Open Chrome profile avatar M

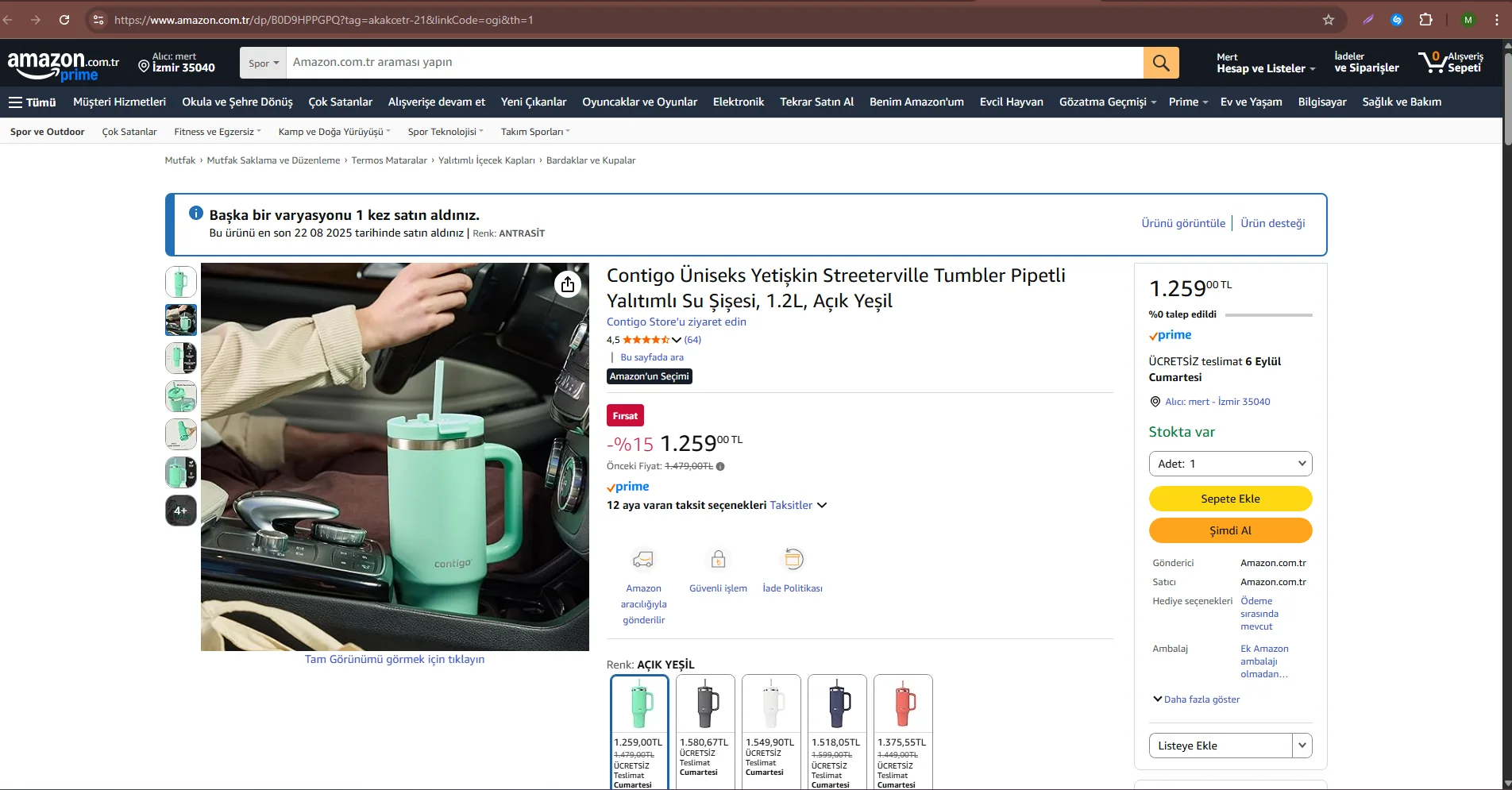click(x=1468, y=20)
